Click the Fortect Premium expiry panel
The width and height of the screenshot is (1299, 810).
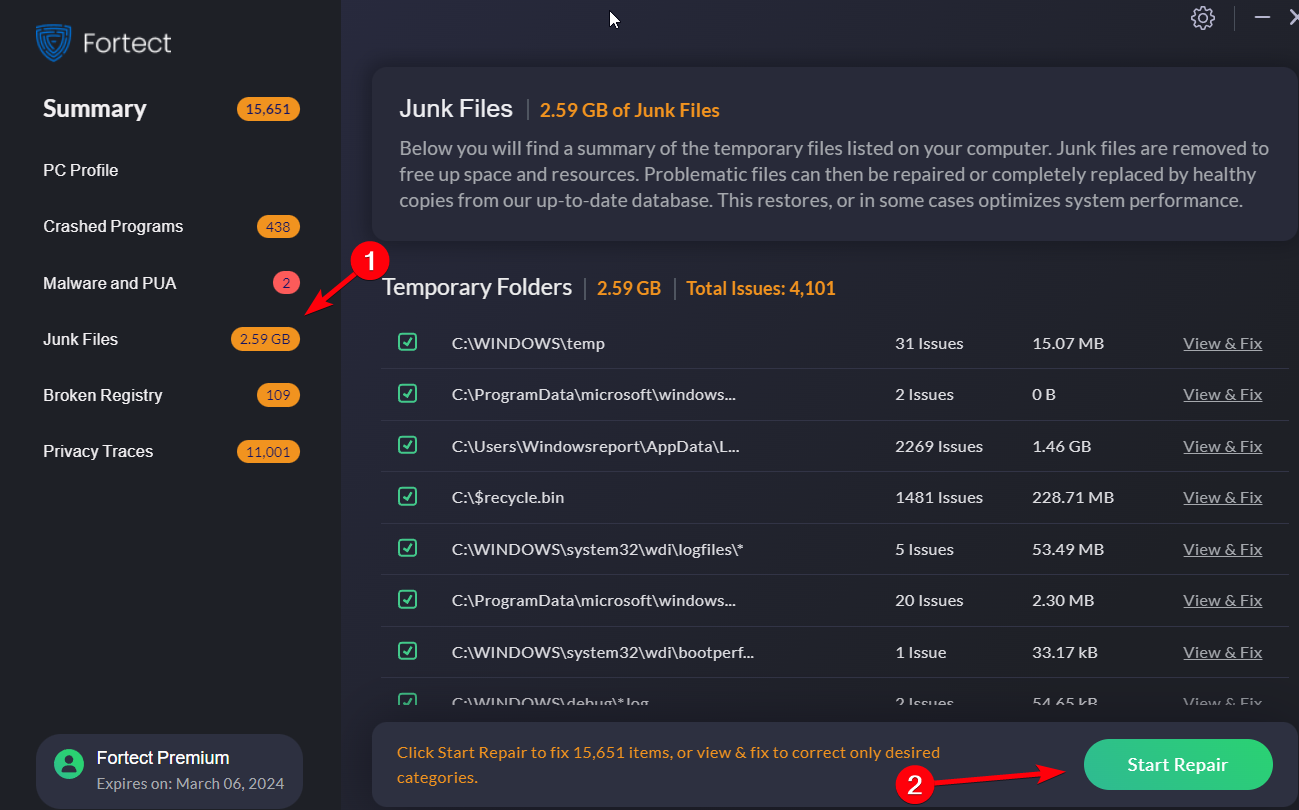[x=169, y=769]
